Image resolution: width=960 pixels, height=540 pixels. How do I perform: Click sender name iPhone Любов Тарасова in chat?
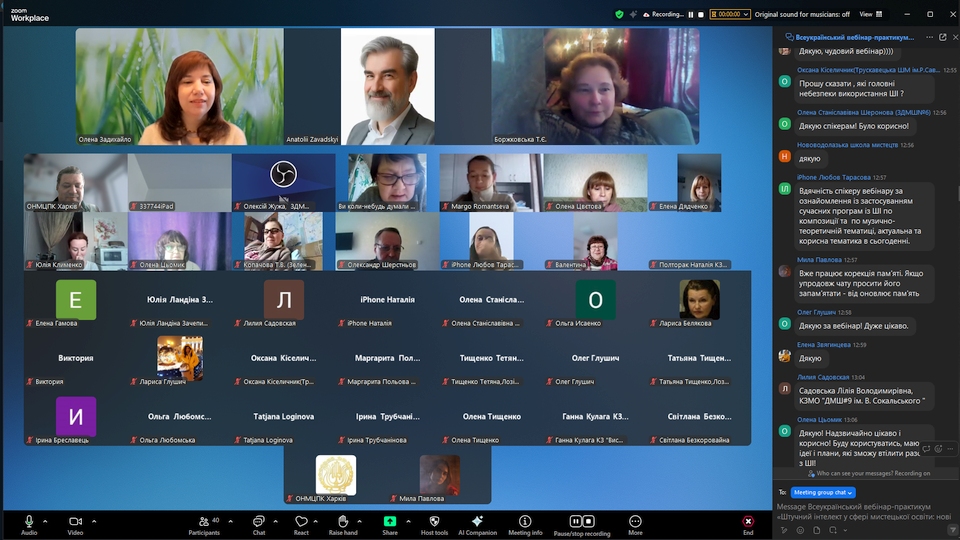click(833, 177)
